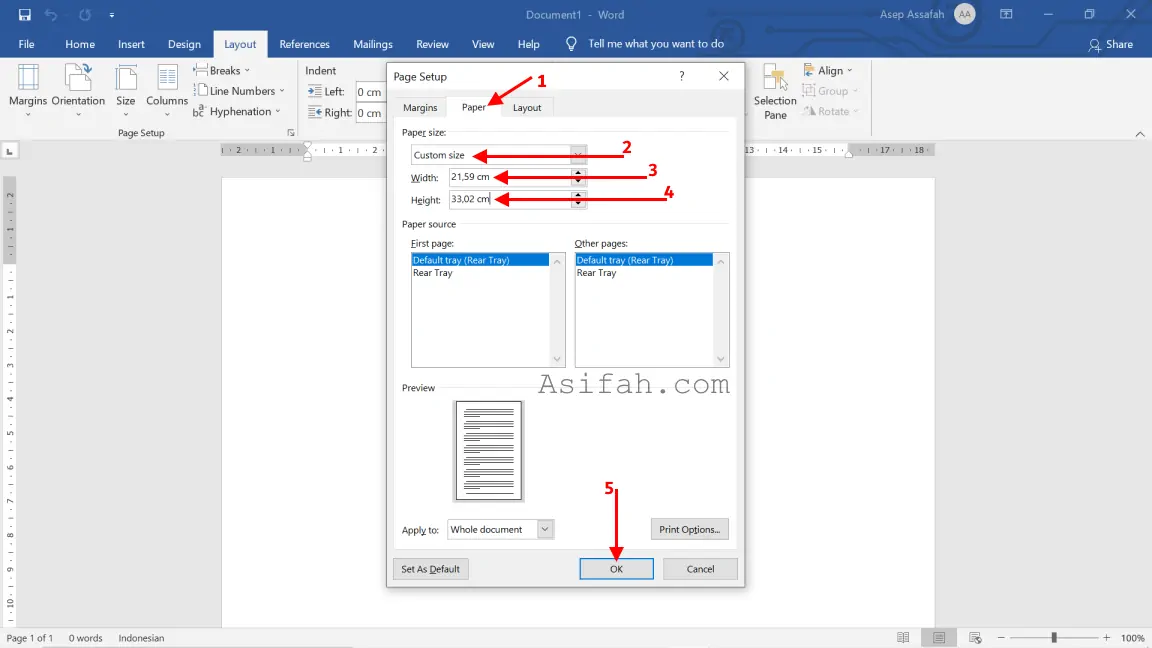Image resolution: width=1152 pixels, height=648 pixels.
Task: Switch to the References tab
Action: pyautogui.click(x=304, y=44)
